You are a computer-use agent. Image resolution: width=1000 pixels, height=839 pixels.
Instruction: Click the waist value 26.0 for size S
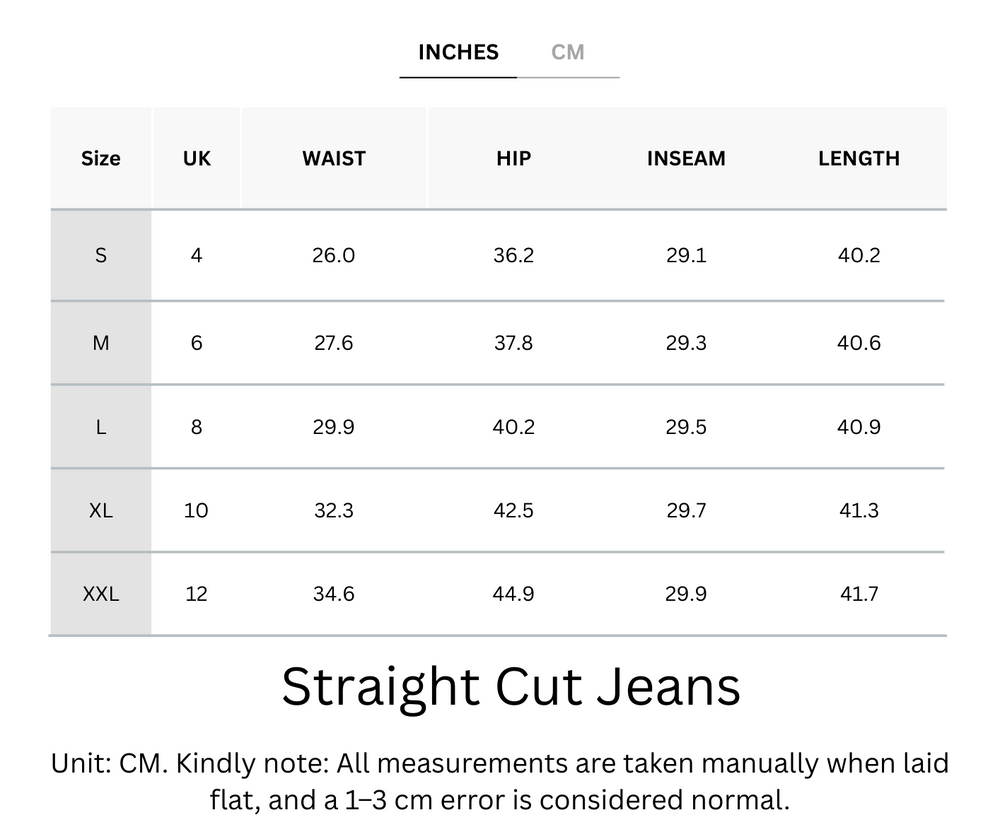coord(334,255)
